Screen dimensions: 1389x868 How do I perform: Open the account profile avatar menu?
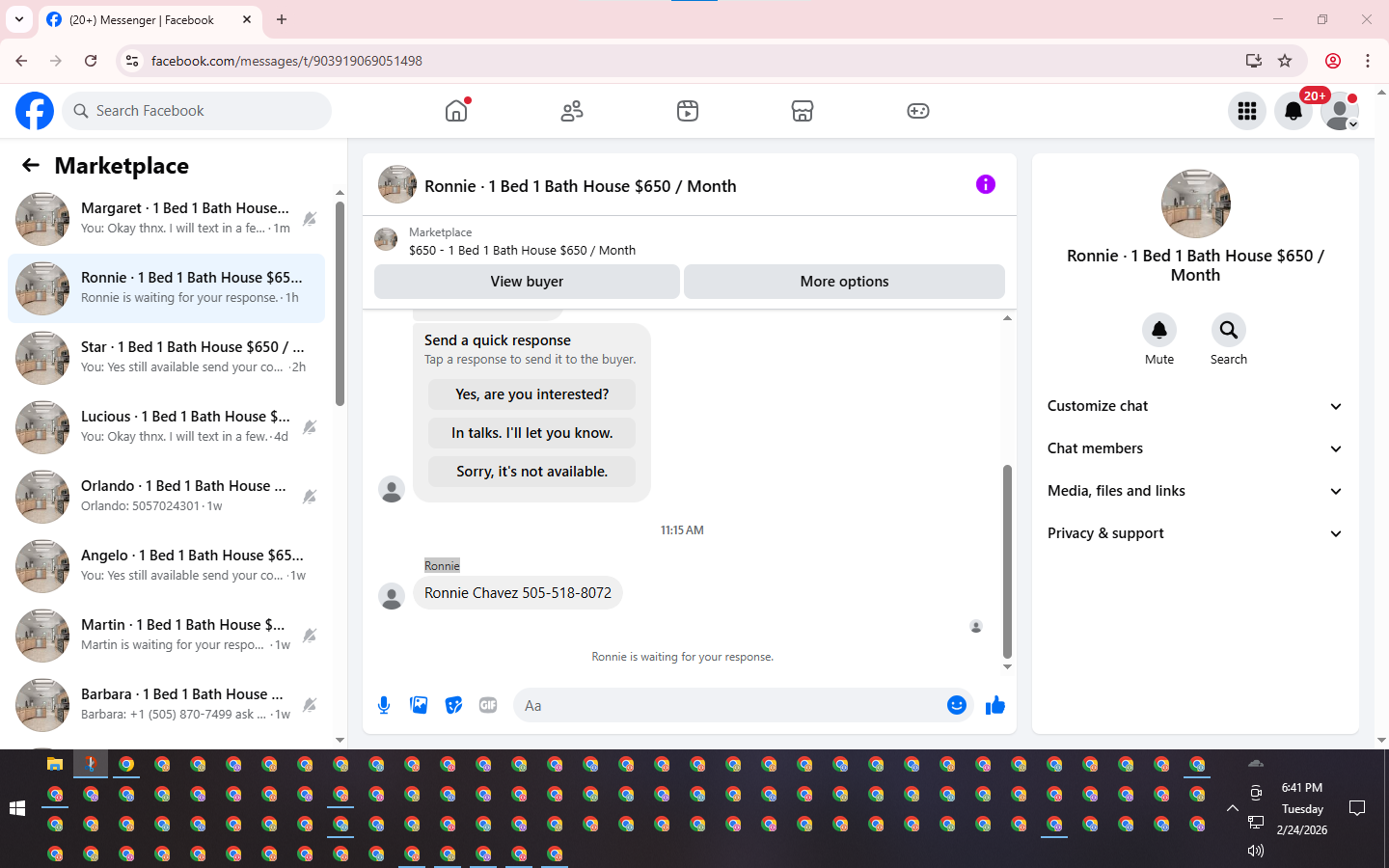(x=1340, y=111)
